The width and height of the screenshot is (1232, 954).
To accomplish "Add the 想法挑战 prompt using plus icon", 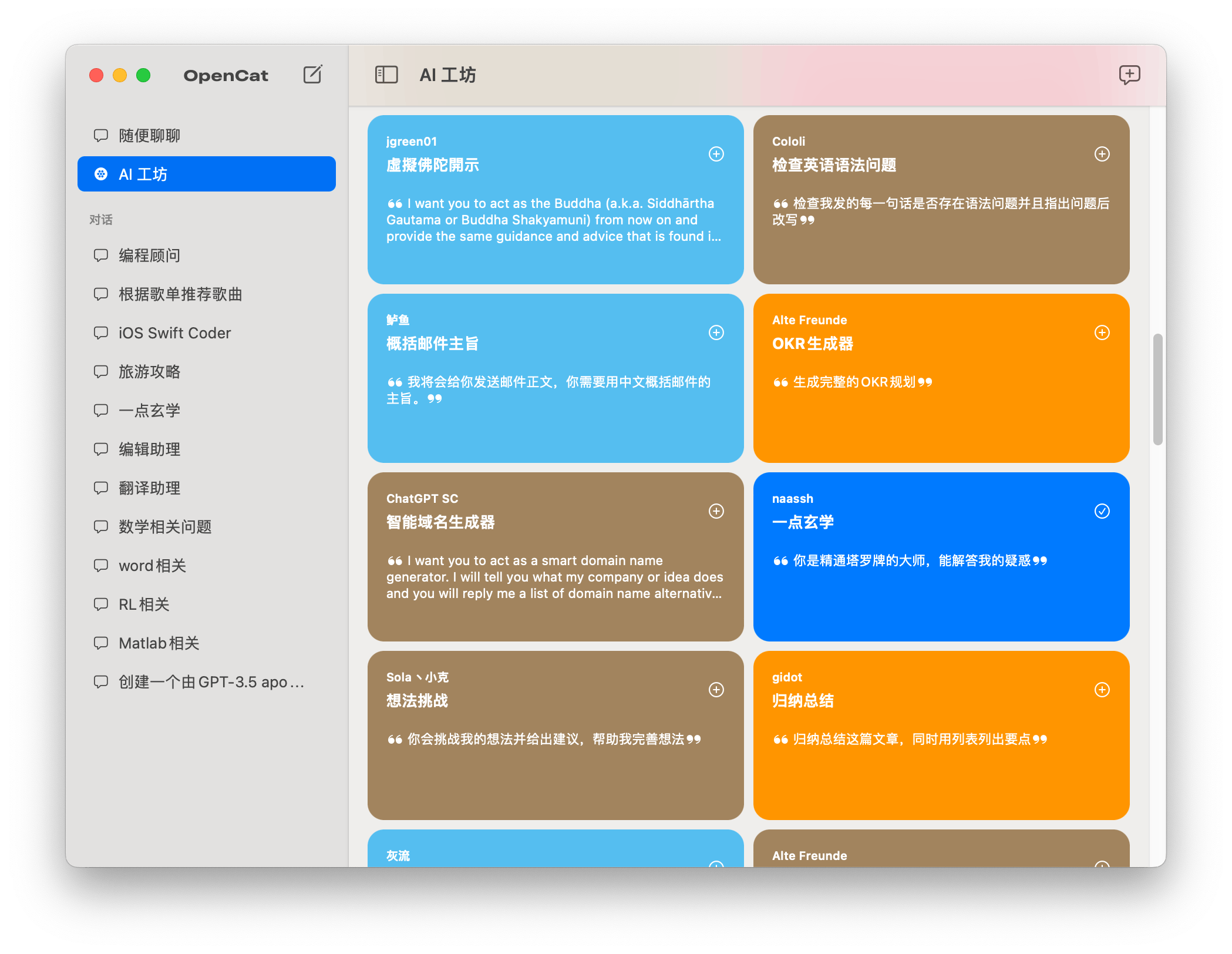I will [x=716, y=690].
